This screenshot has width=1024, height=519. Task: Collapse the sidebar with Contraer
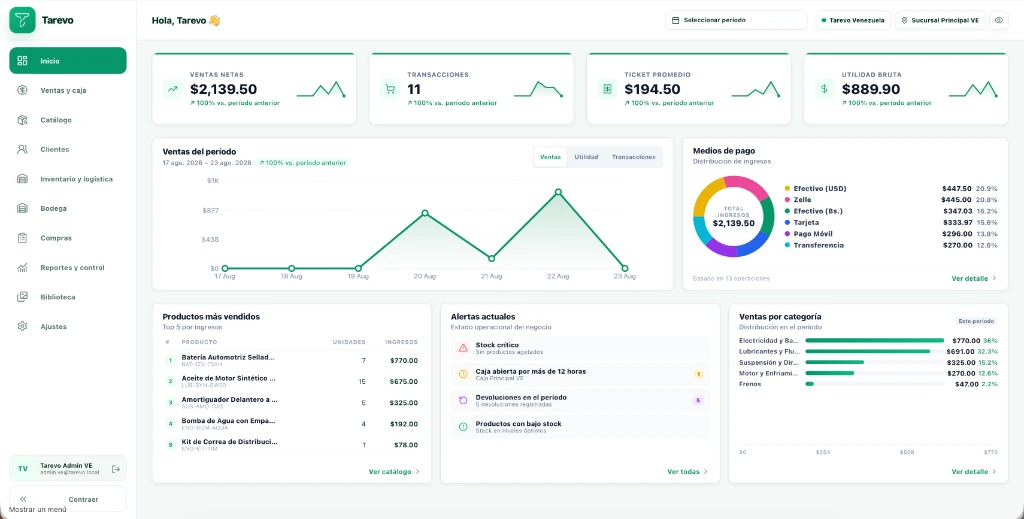click(x=68, y=499)
